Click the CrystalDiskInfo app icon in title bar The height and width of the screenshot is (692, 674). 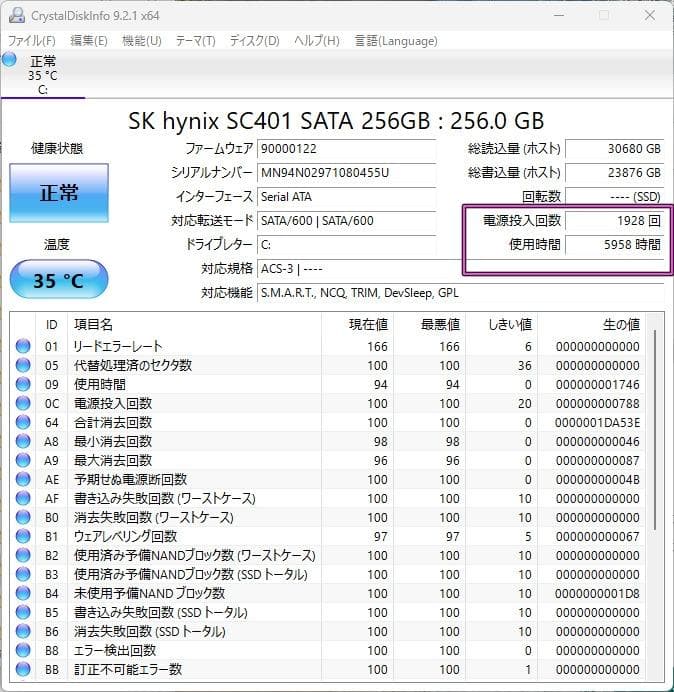tap(17, 15)
